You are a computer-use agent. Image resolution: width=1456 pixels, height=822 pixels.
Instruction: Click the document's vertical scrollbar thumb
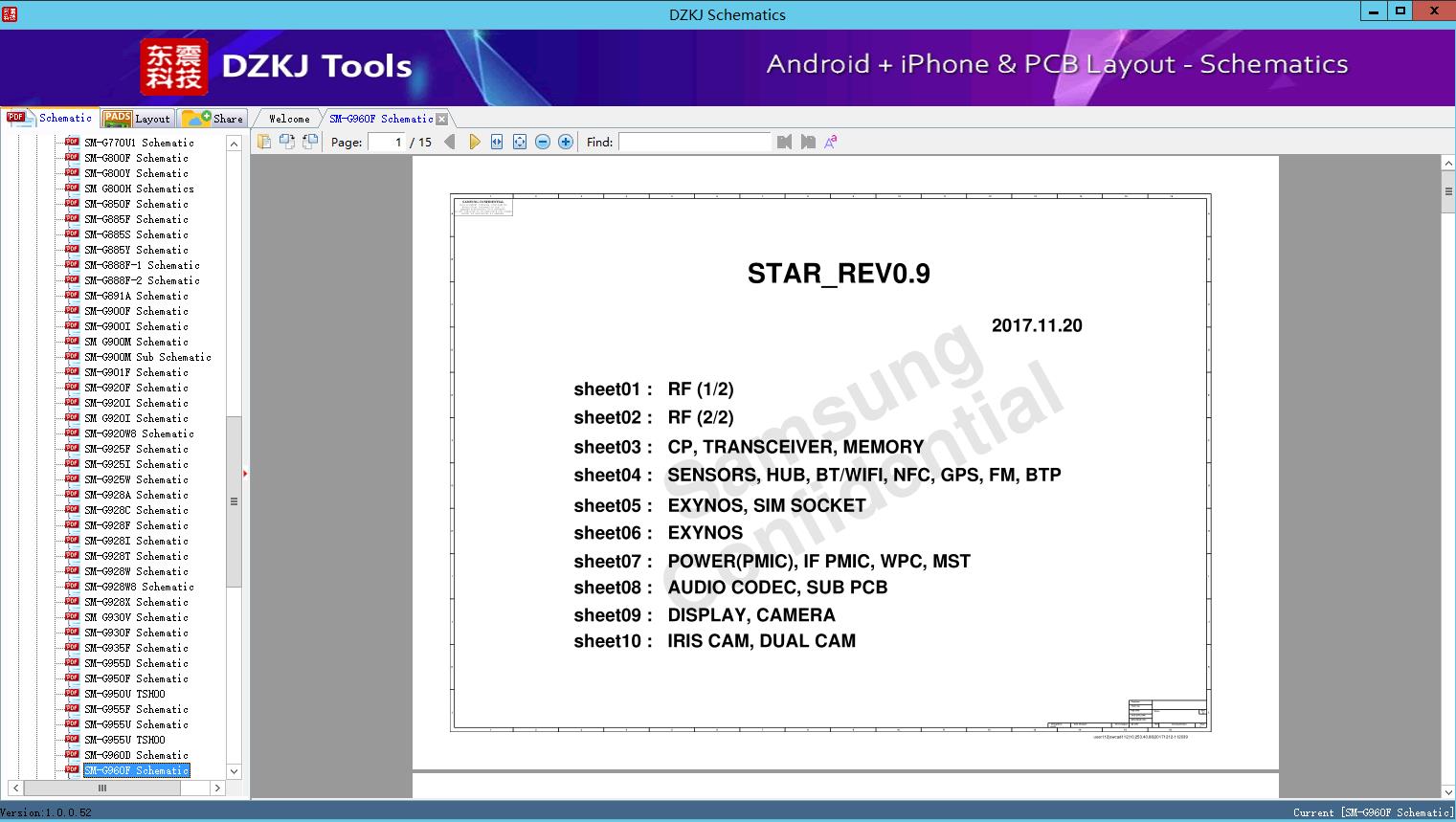tap(1448, 191)
